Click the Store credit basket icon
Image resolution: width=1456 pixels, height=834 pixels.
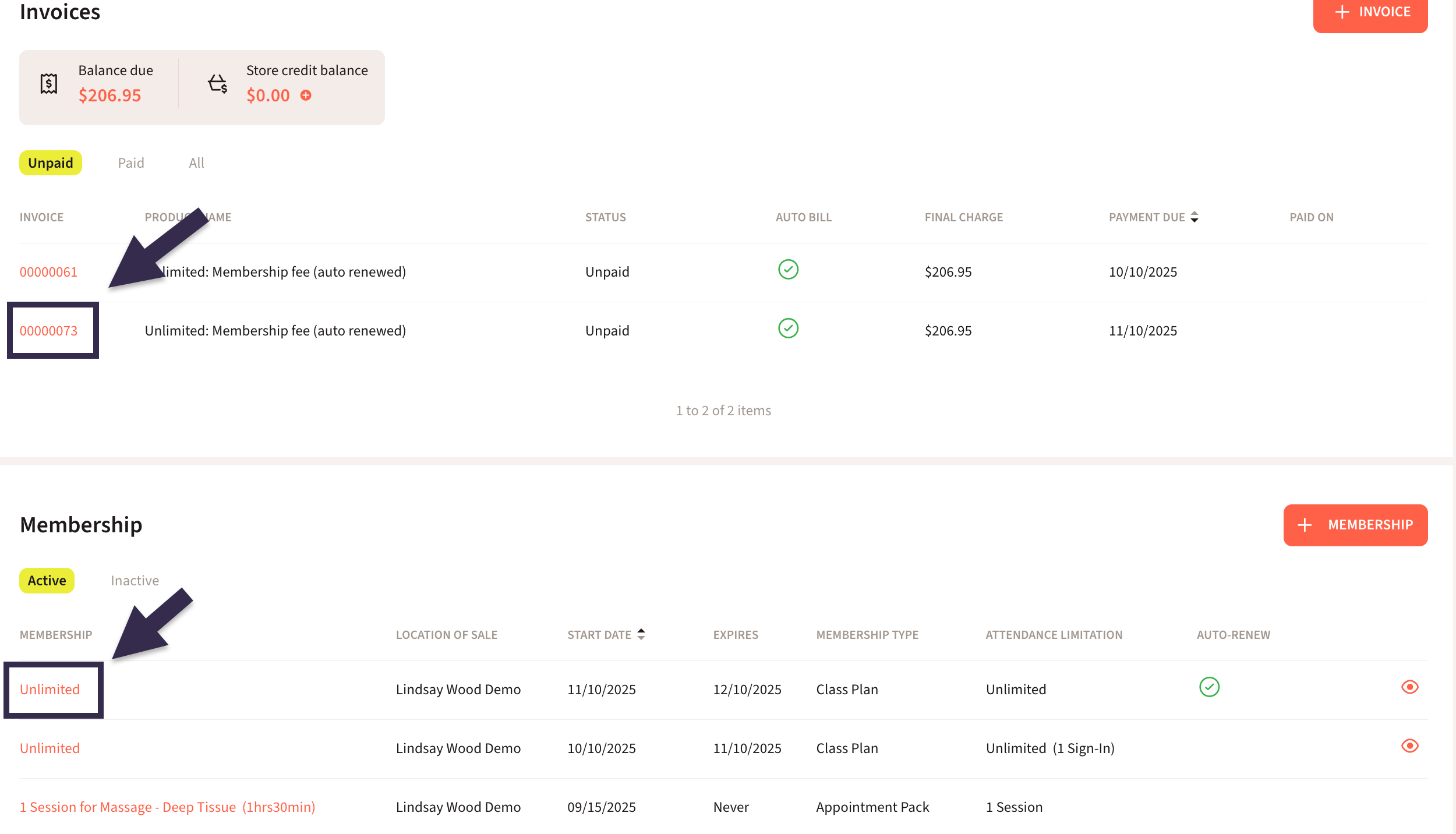pyautogui.click(x=218, y=84)
